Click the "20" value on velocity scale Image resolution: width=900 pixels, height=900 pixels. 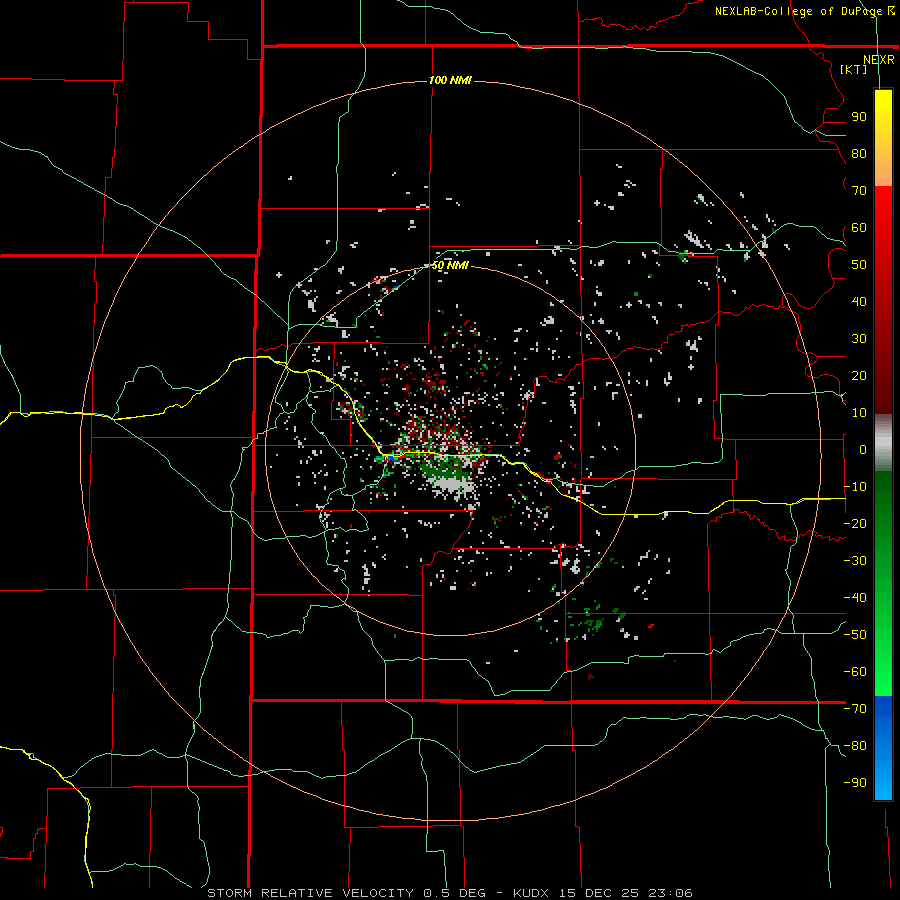pyautogui.click(x=859, y=375)
